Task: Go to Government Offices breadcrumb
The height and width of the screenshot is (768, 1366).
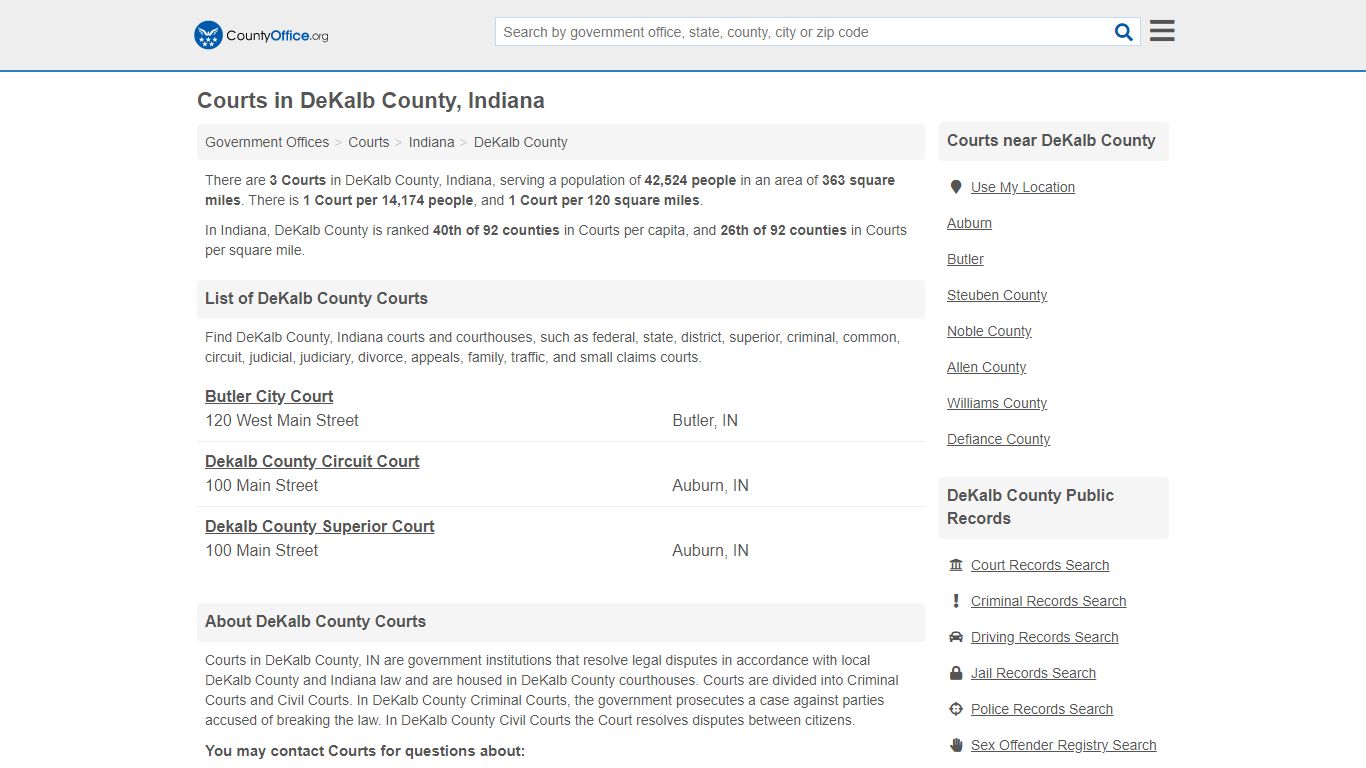Action: pyautogui.click(x=267, y=142)
